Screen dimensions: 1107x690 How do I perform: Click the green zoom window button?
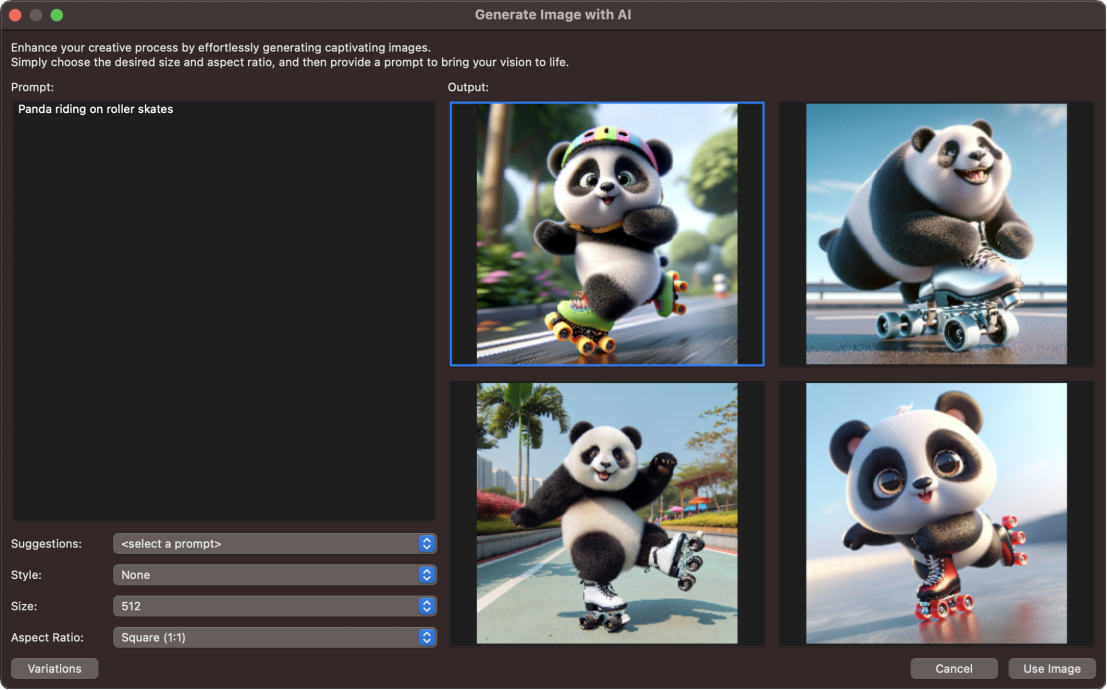pos(56,15)
